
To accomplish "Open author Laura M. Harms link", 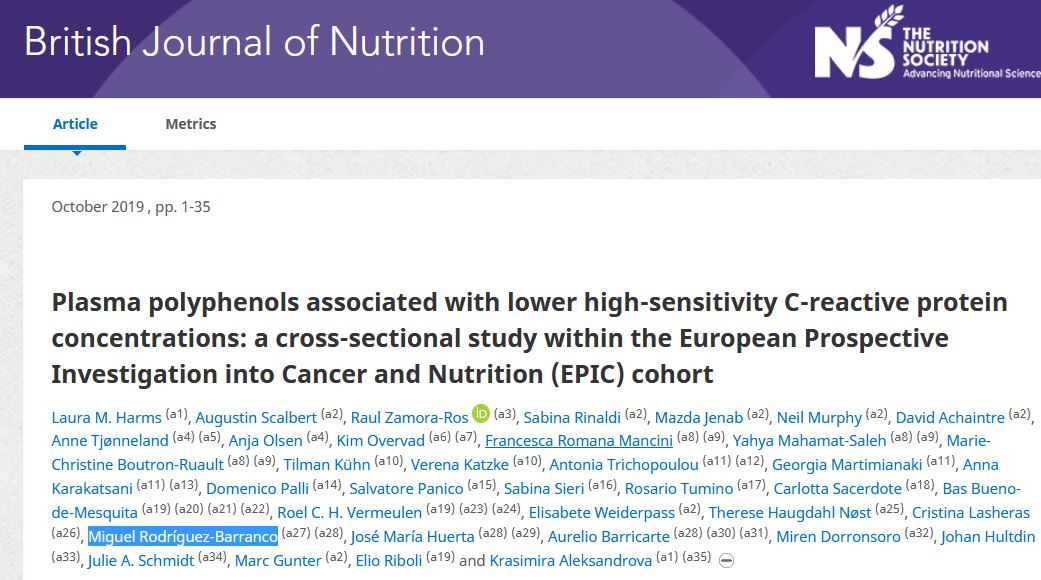I will (106, 417).
